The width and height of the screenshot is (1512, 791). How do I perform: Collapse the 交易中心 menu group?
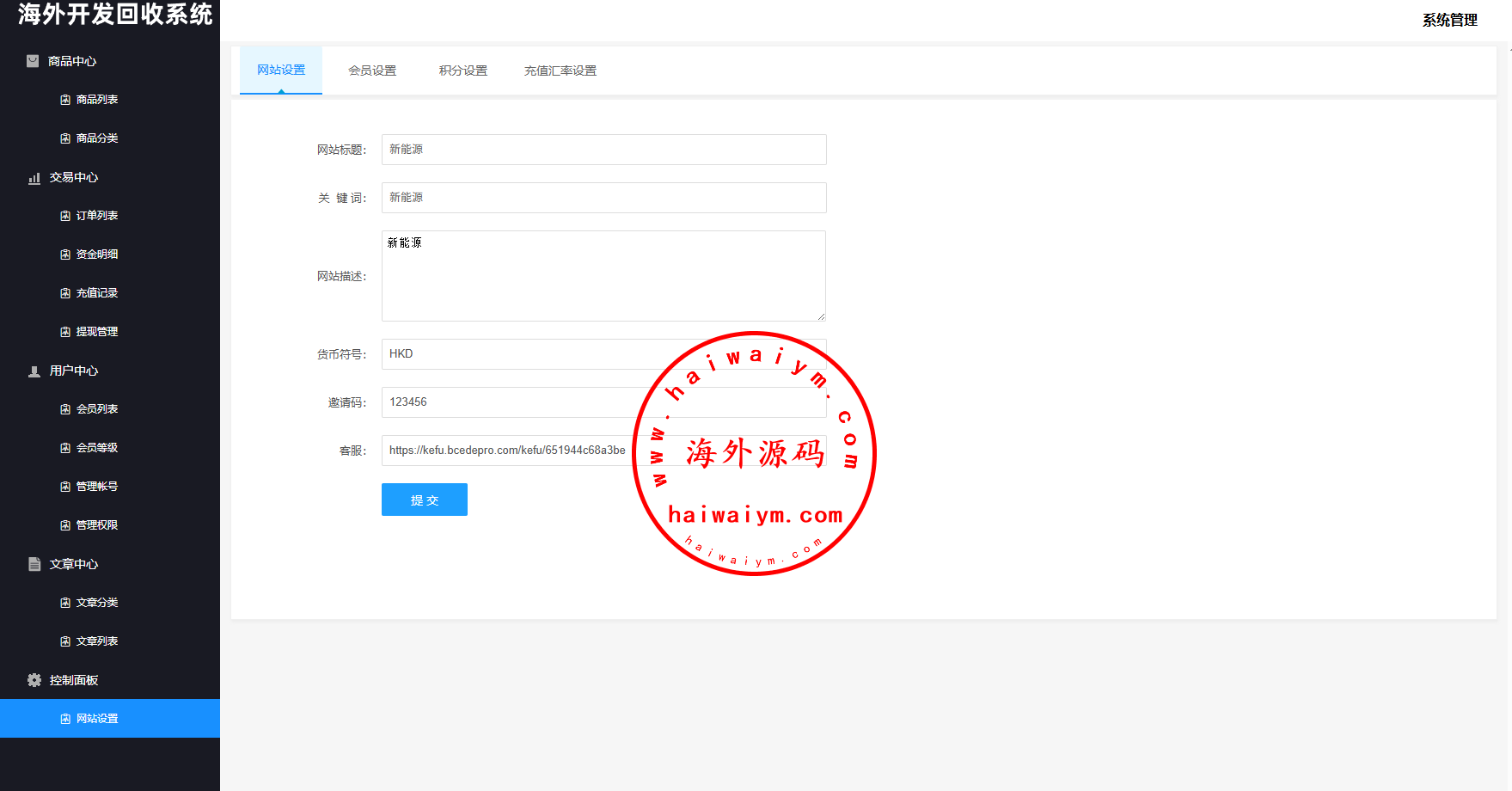[x=74, y=177]
